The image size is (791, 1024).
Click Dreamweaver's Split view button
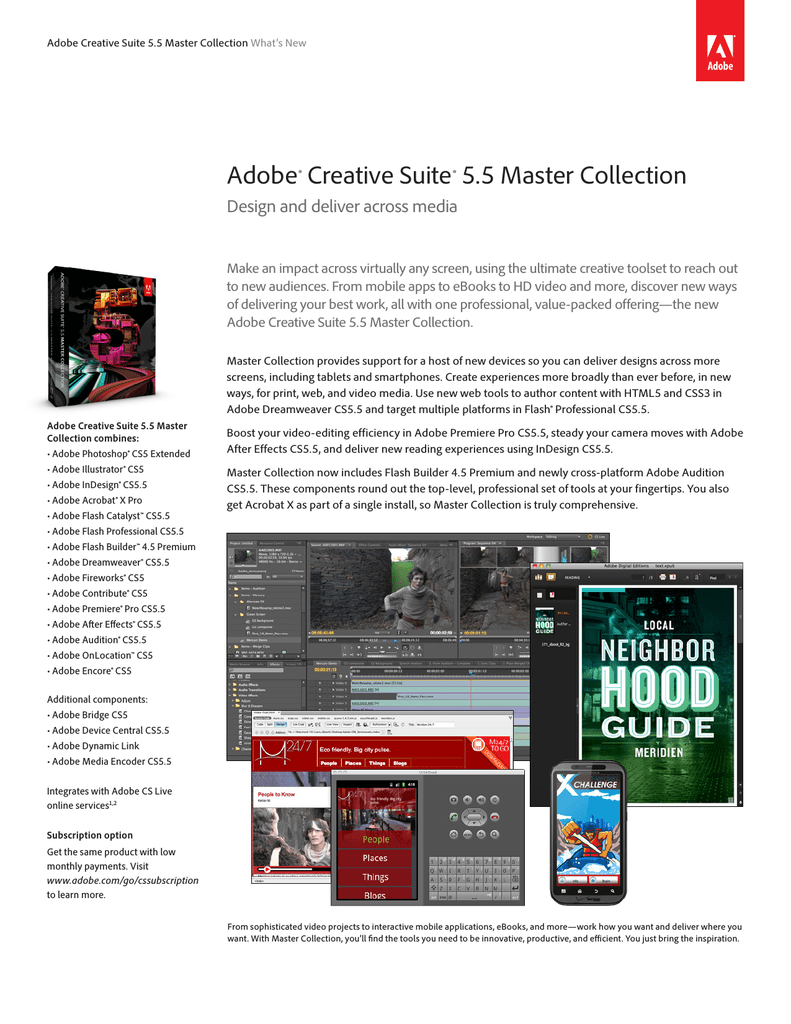pos(270,724)
